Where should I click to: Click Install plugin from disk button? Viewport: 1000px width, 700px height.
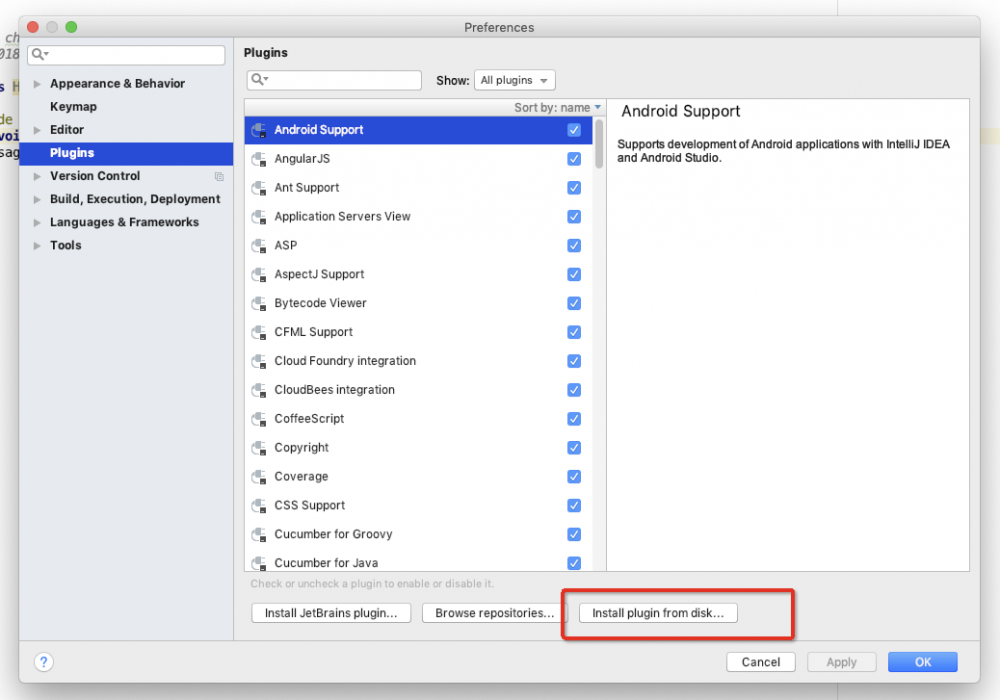click(x=657, y=613)
